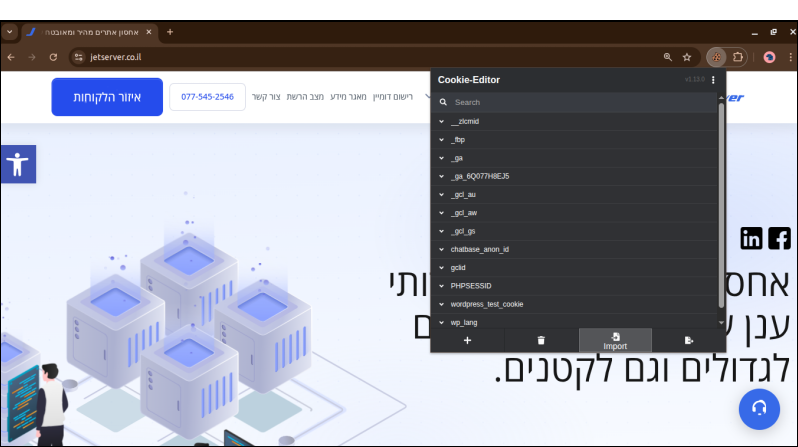Screen dimensions: 798x447
Task: Click the search magnifier in Cookie-Editor
Action: (443, 102)
